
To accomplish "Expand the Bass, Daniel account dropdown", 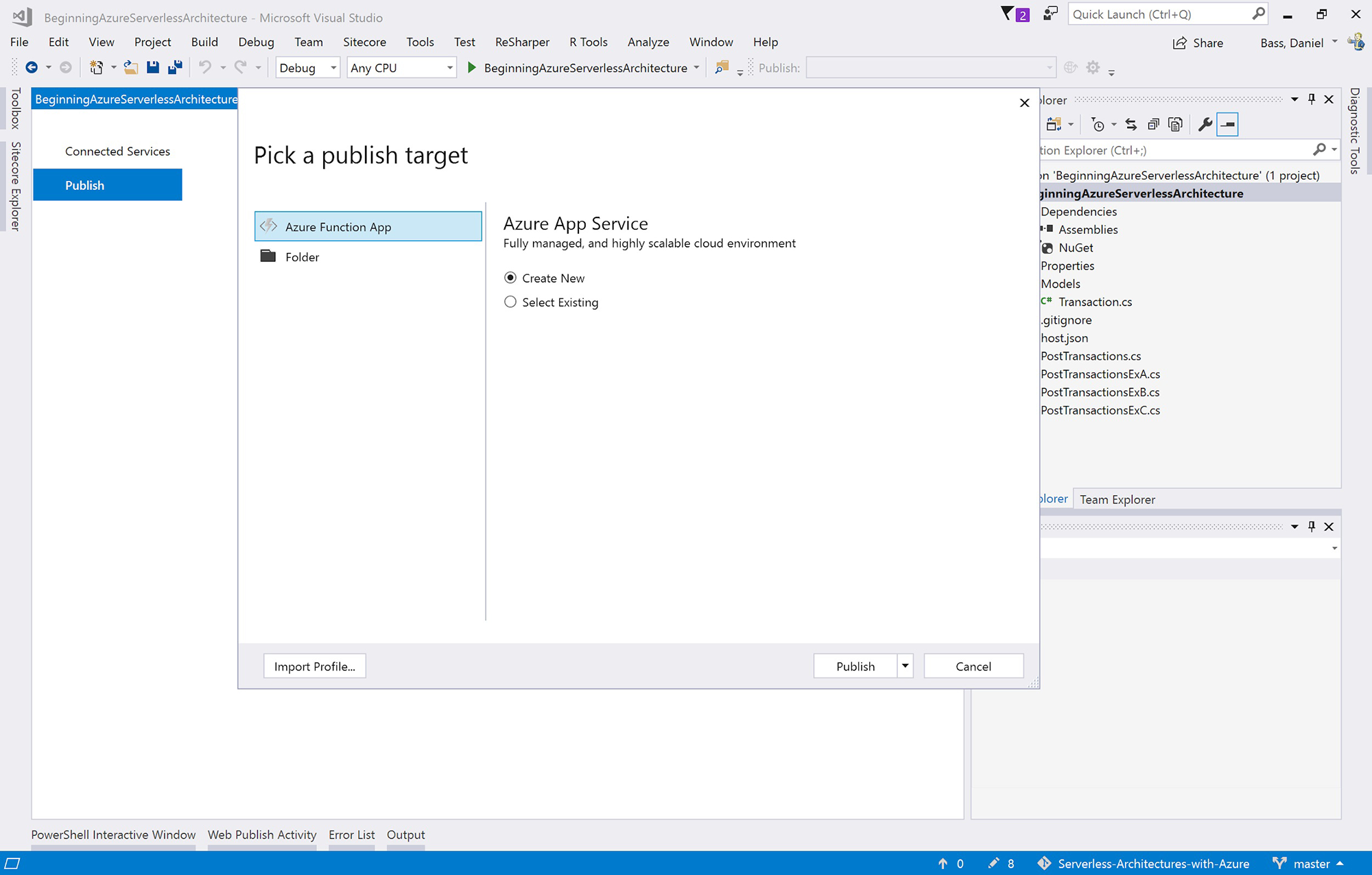I will coord(1334,42).
